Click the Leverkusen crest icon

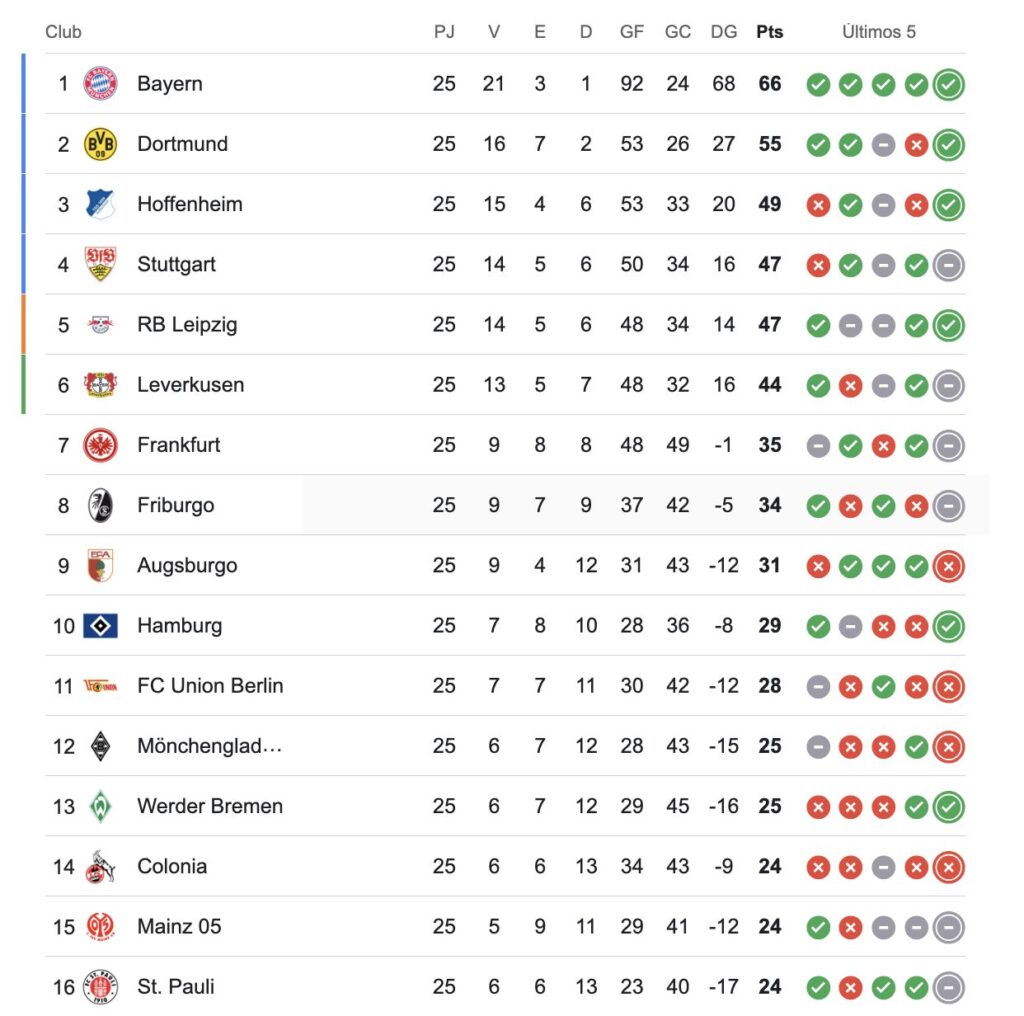click(x=100, y=385)
